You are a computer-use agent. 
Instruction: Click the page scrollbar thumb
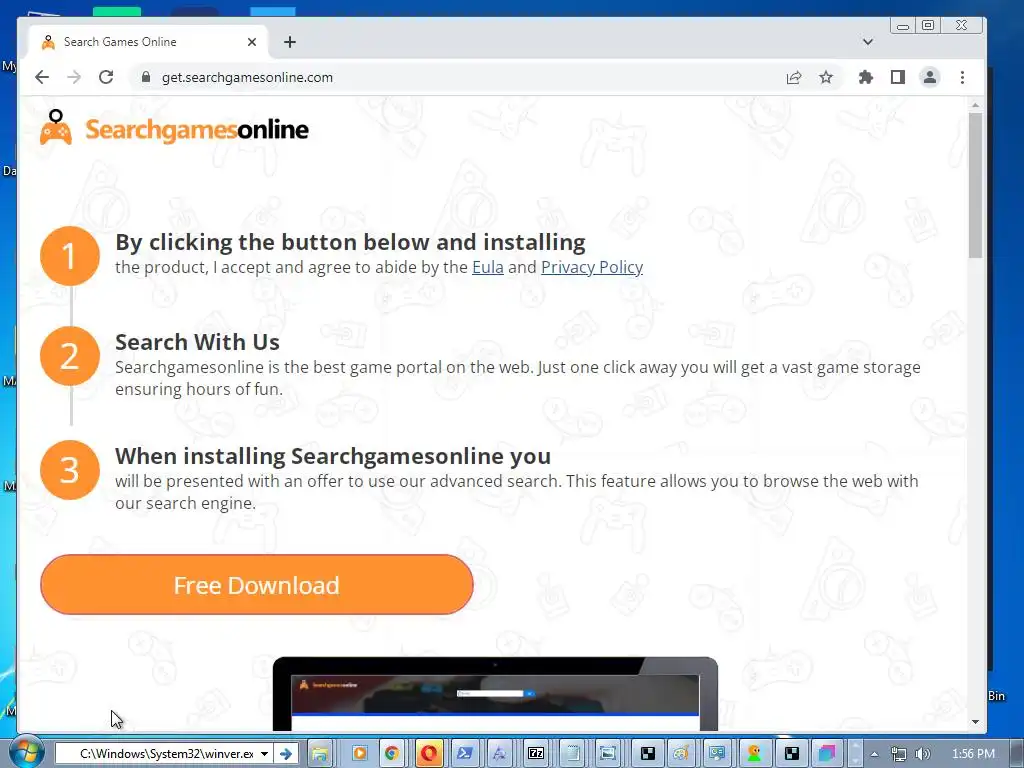(975, 185)
